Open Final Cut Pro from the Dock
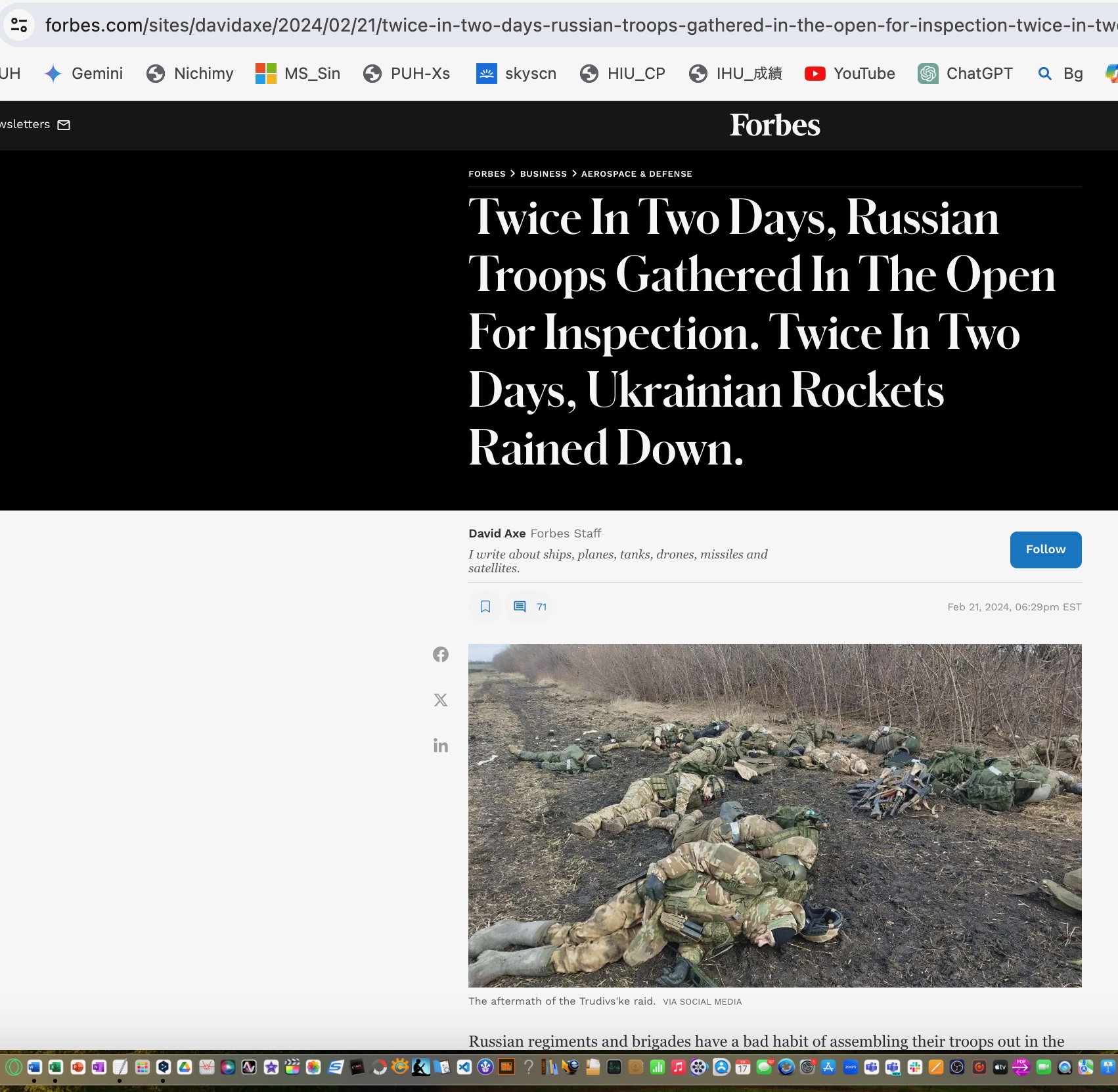The height and width of the screenshot is (1092, 1118). click(292, 1067)
